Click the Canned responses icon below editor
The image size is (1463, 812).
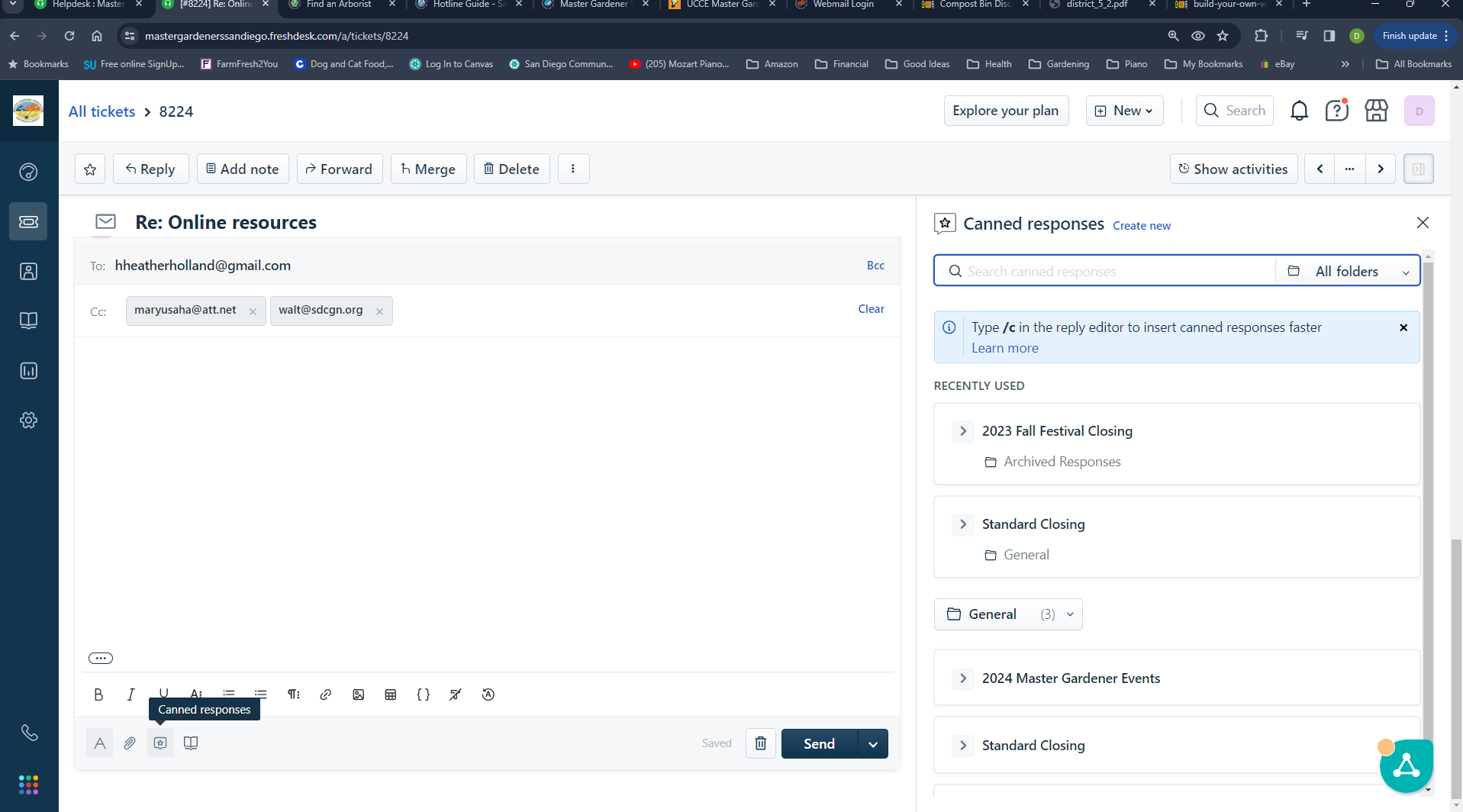(x=160, y=743)
